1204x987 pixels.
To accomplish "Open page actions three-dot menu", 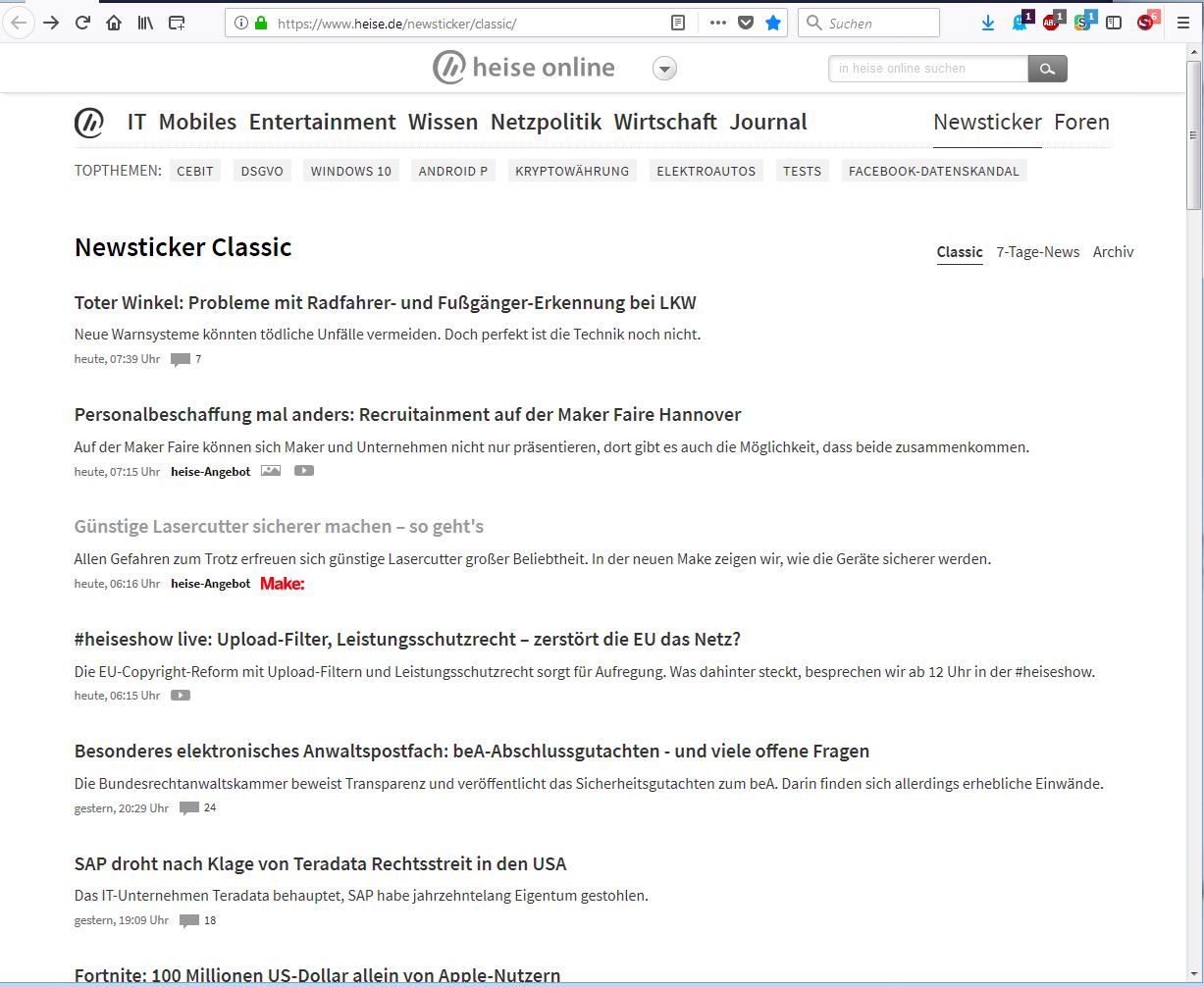I will point(718,23).
